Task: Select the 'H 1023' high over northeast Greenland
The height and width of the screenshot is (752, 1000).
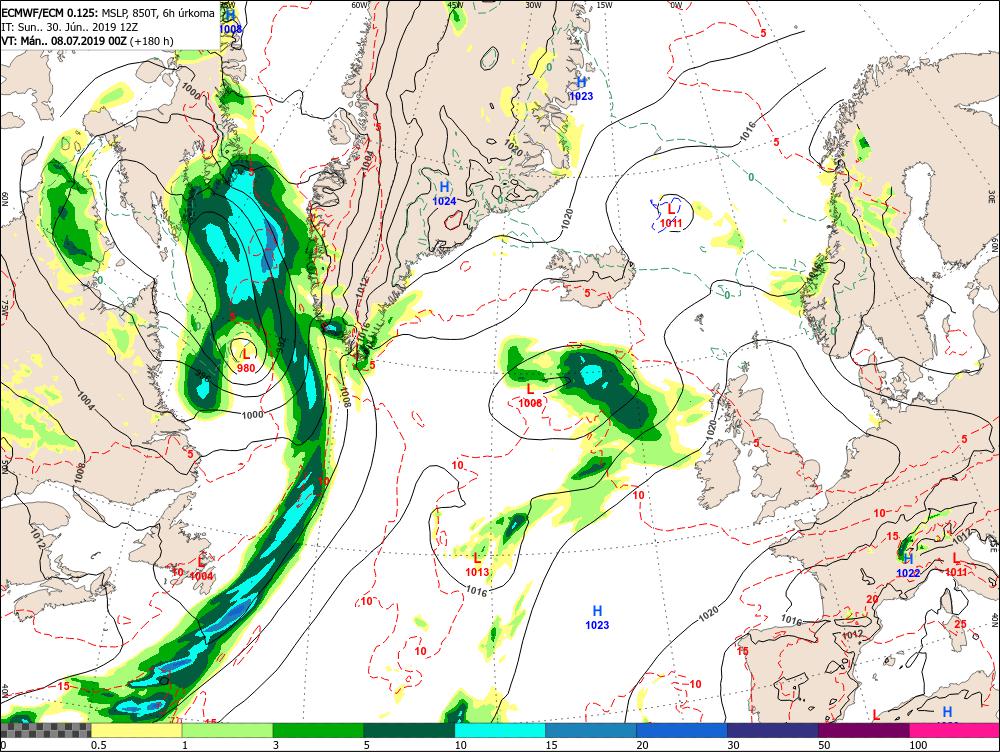Action: [x=581, y=89]
